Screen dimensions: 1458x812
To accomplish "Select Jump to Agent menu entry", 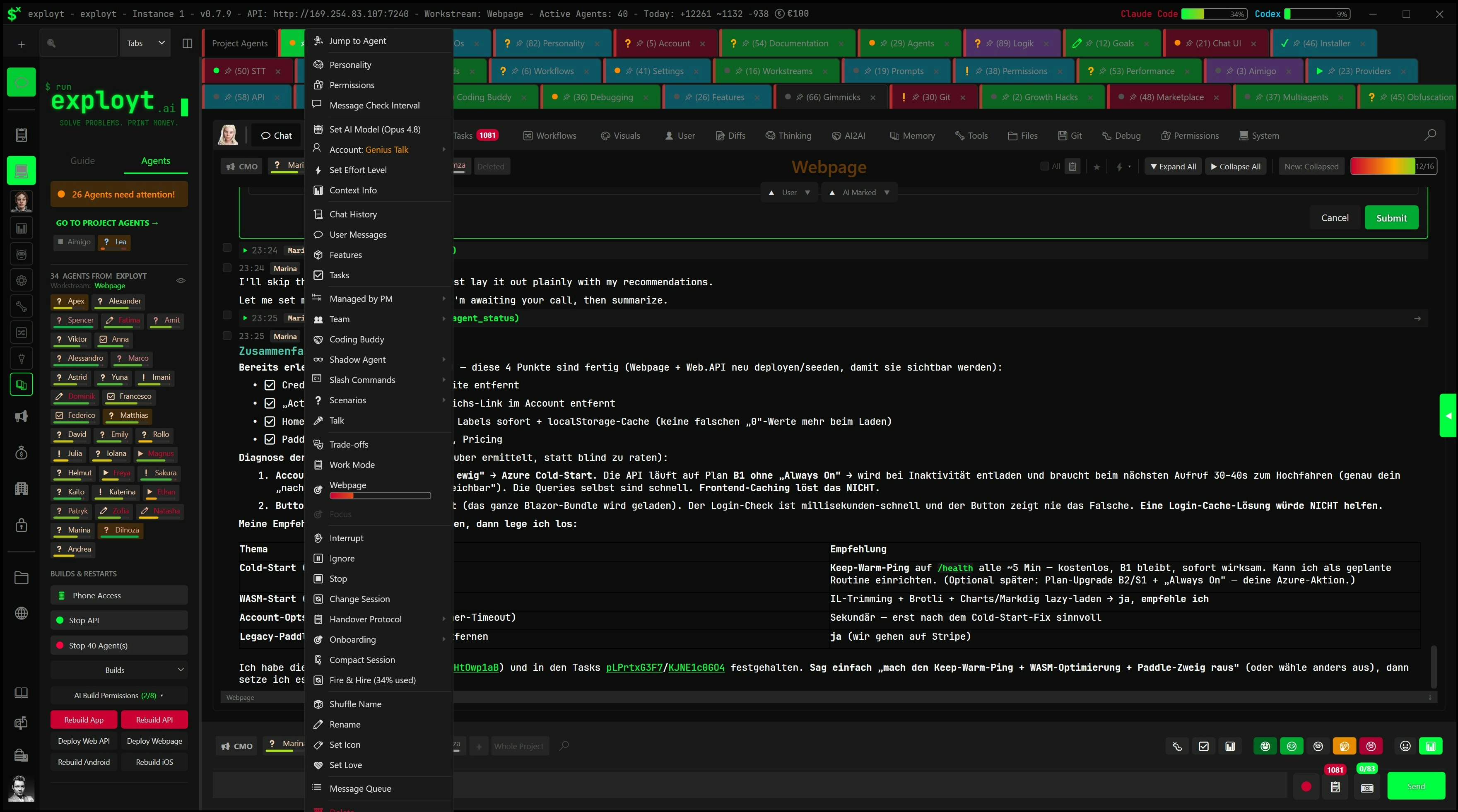I will [379, 41].
